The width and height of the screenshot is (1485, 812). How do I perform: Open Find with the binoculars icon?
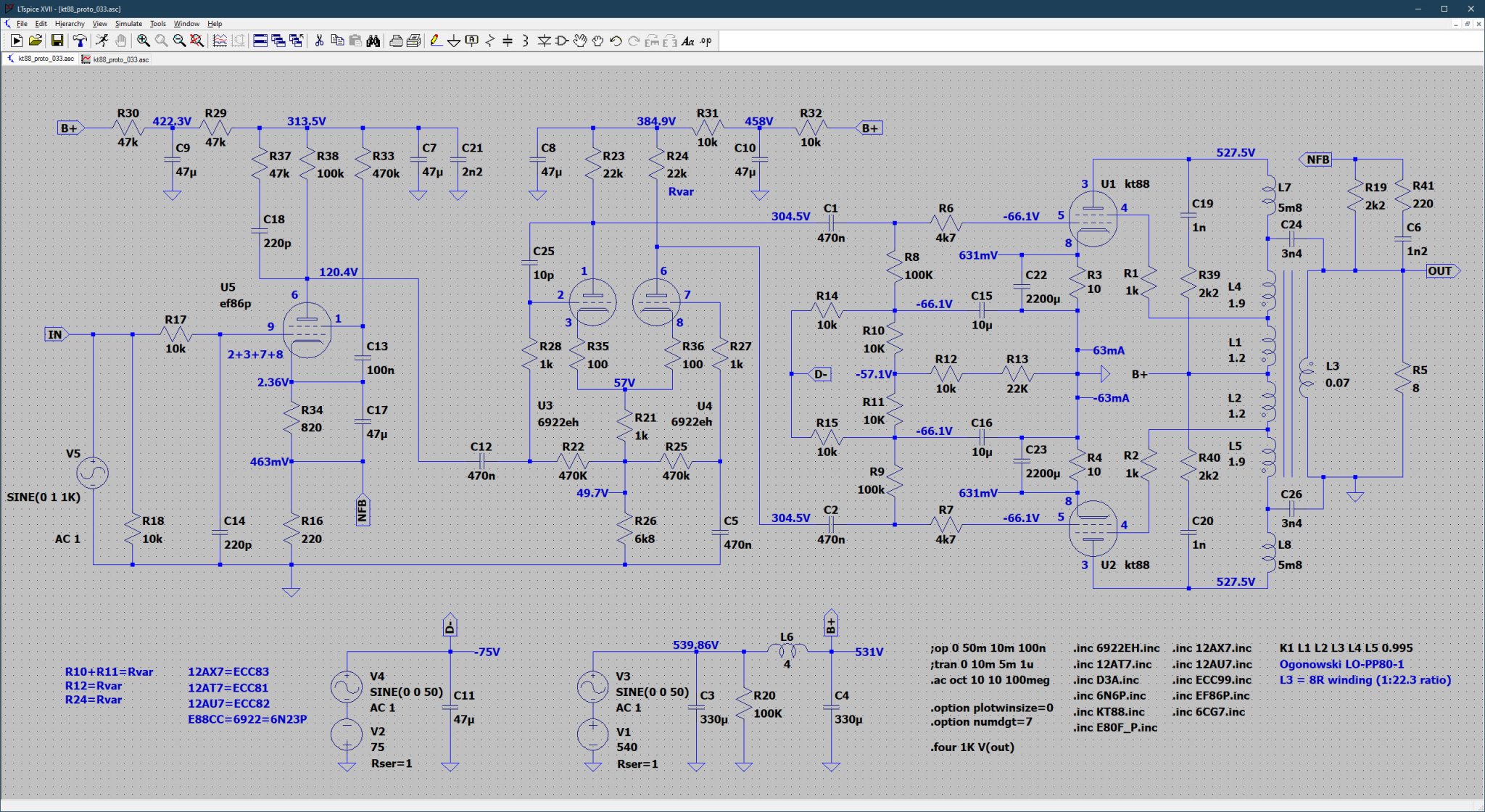tap(373, 41)
